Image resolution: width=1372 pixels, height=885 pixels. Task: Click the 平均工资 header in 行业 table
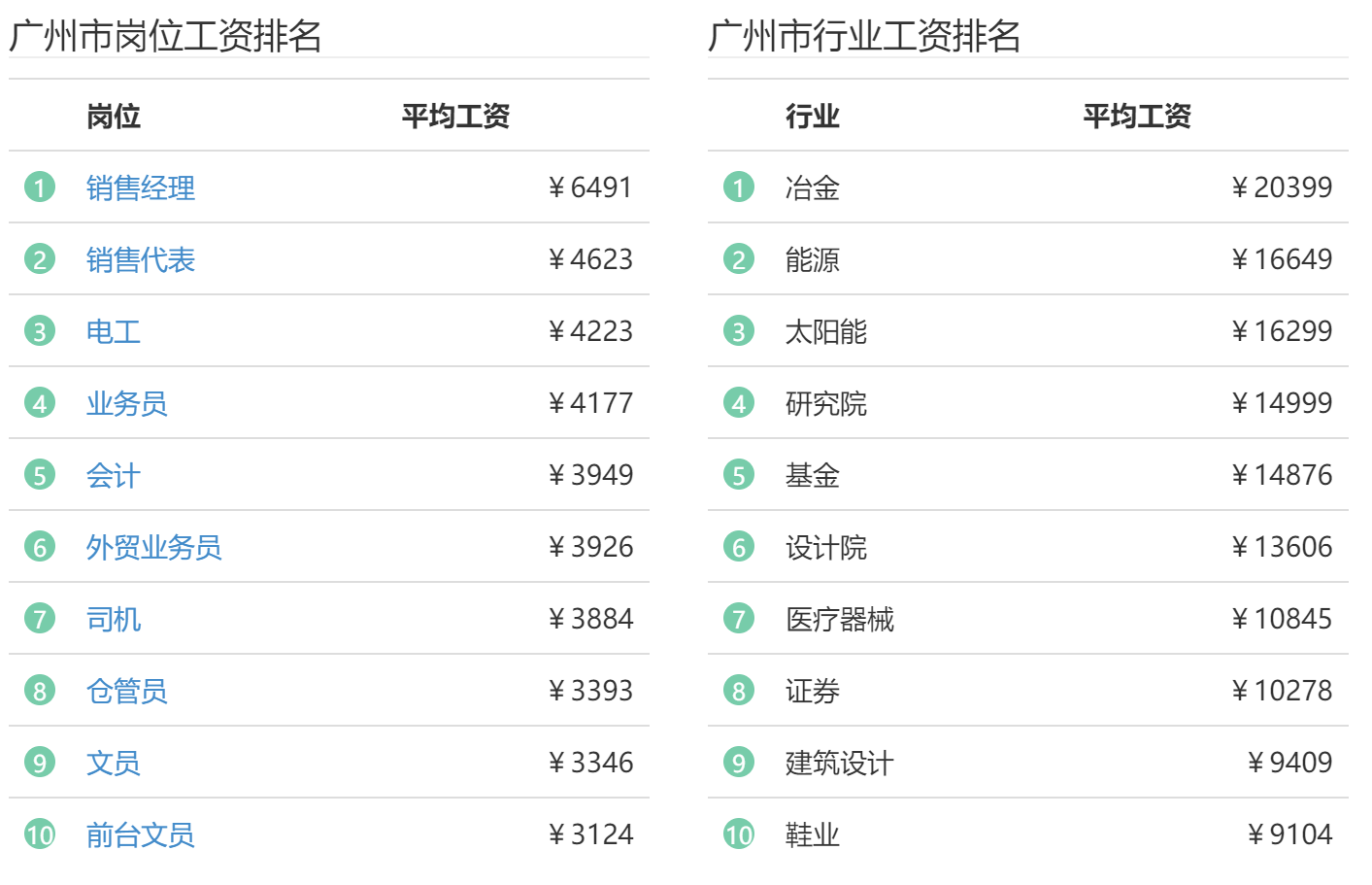coord(1136,117)
